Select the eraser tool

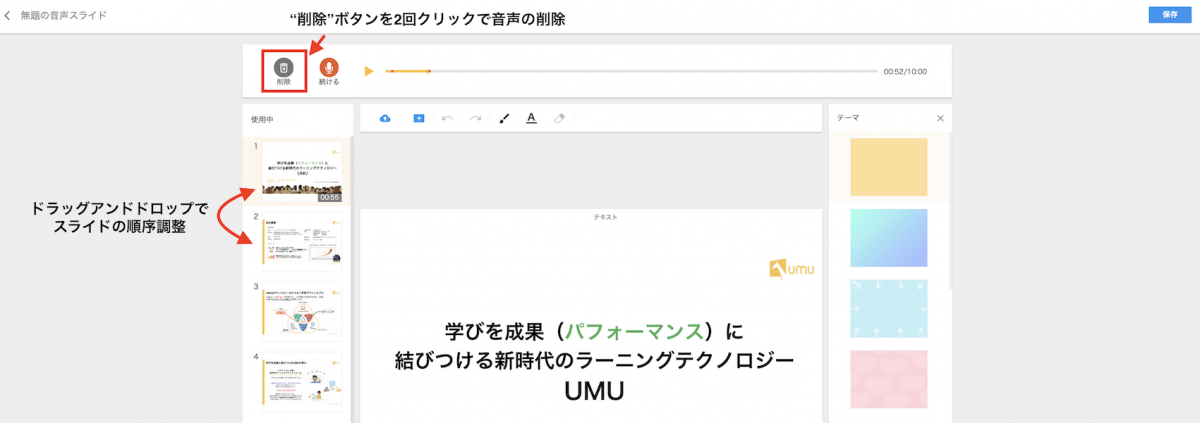tap(559, 118)
